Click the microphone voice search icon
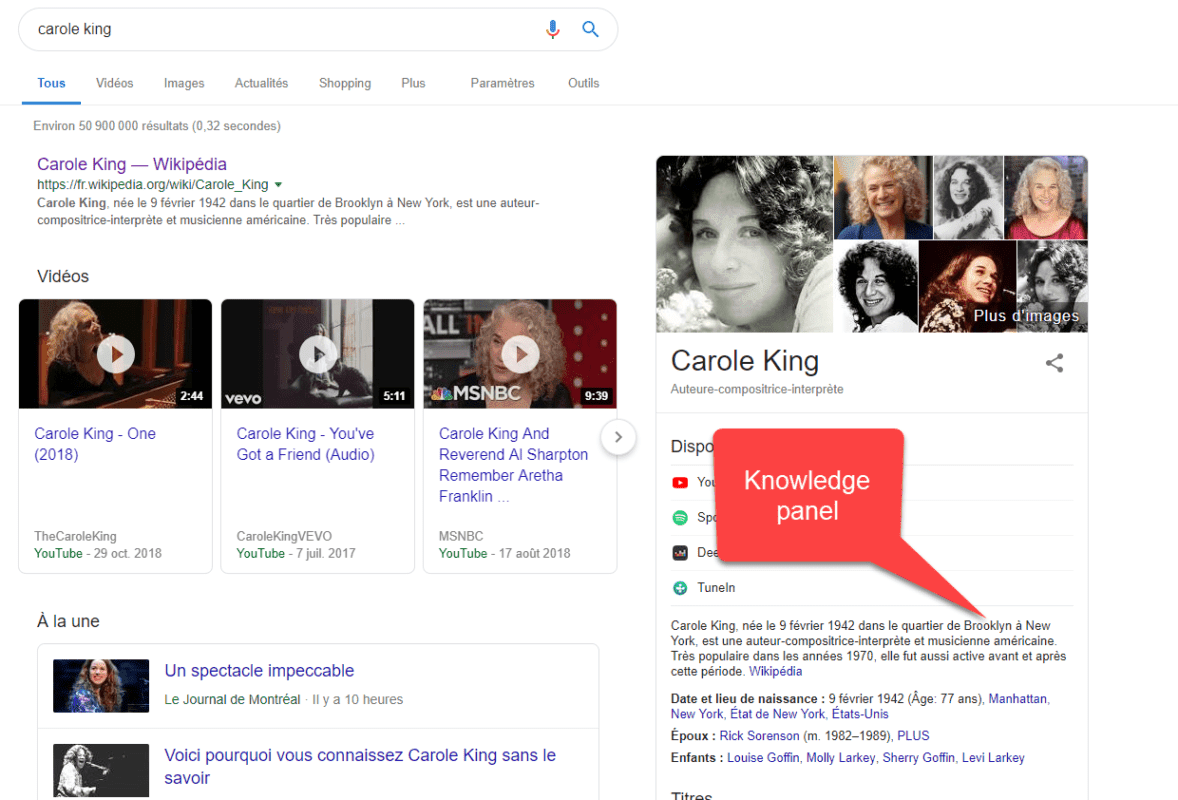Screen dimensions: 1178x800 [552, 29]
